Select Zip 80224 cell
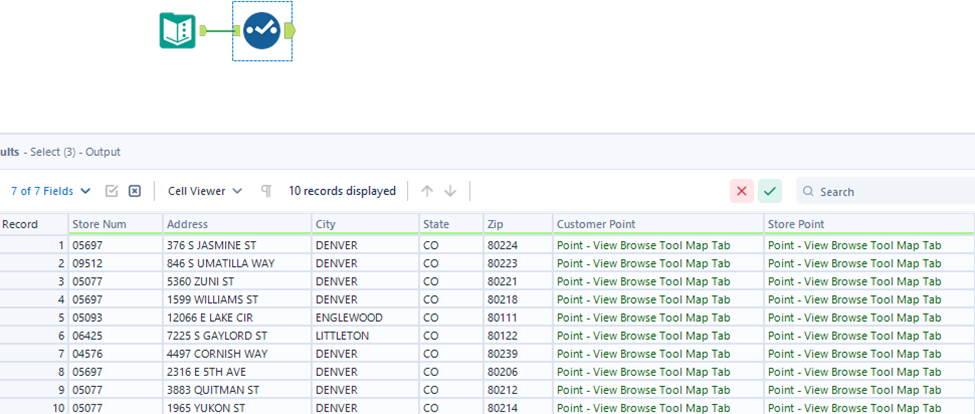The image size is (975, 414). coord(519,246)
